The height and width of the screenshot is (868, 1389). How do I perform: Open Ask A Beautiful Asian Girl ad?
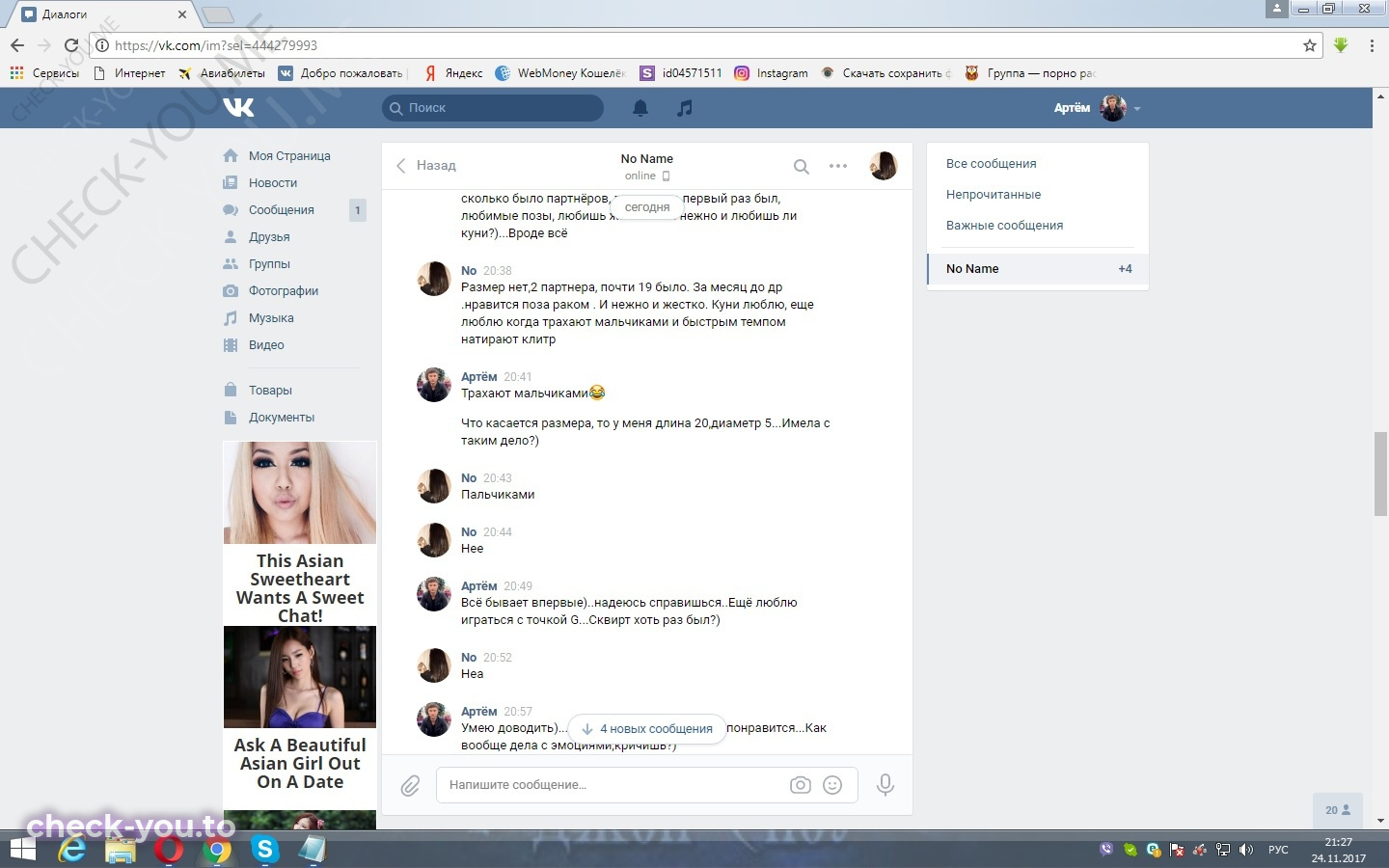pos(300,710)
